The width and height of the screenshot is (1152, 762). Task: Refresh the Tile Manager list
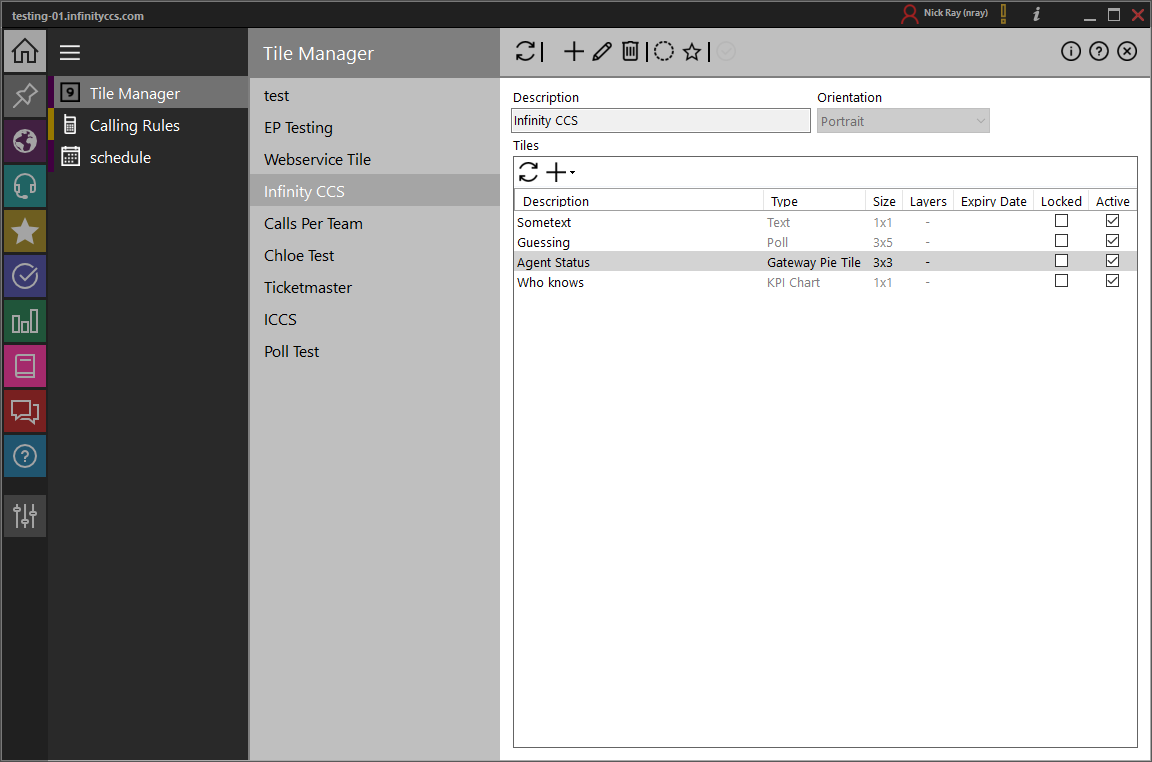click(x=525, y=51)
